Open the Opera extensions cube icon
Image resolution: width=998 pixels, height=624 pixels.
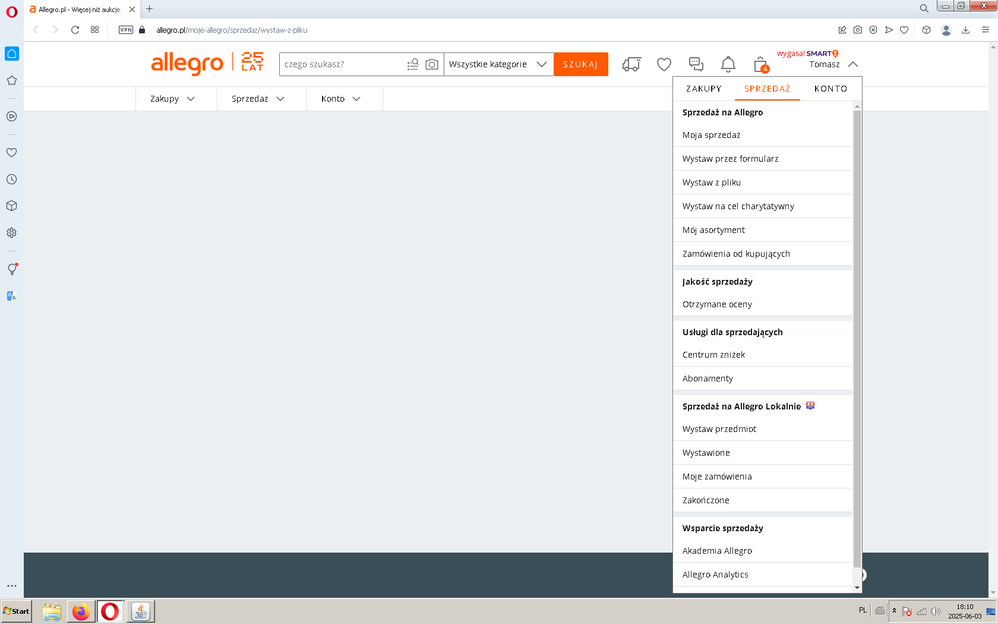click(927, 30)
